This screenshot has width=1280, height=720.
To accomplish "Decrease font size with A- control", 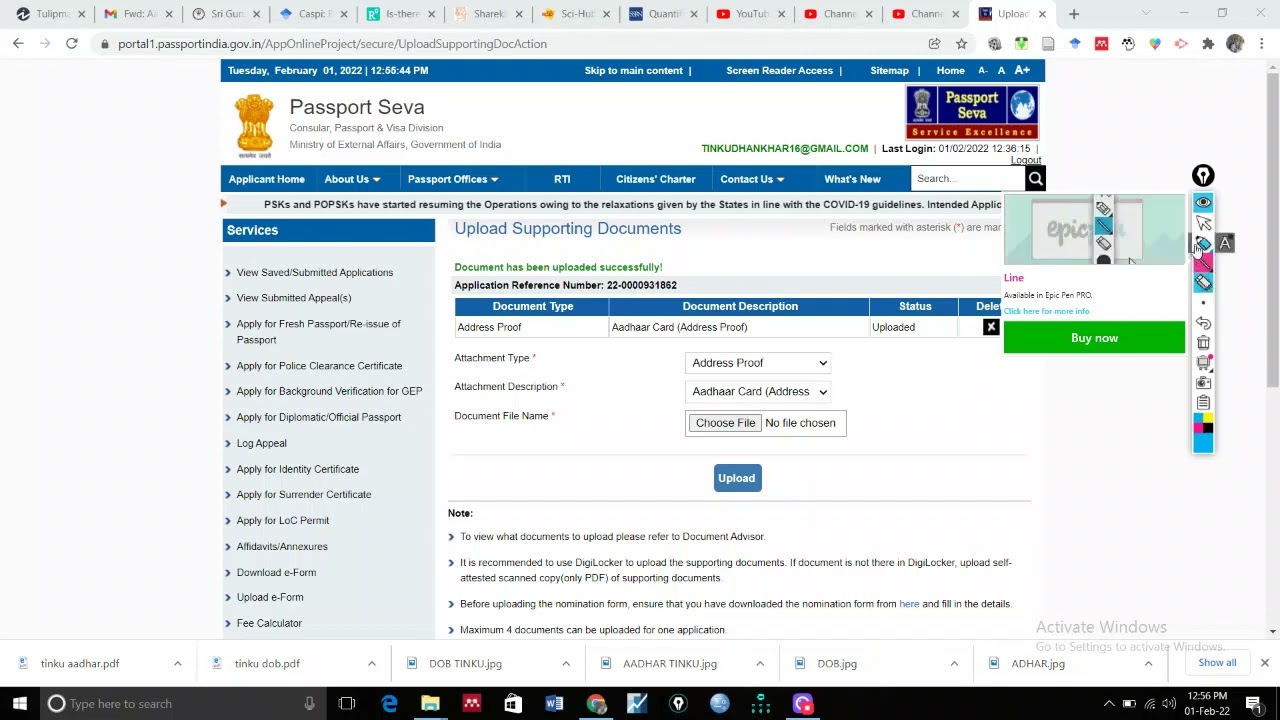I will tap(983, 71).
